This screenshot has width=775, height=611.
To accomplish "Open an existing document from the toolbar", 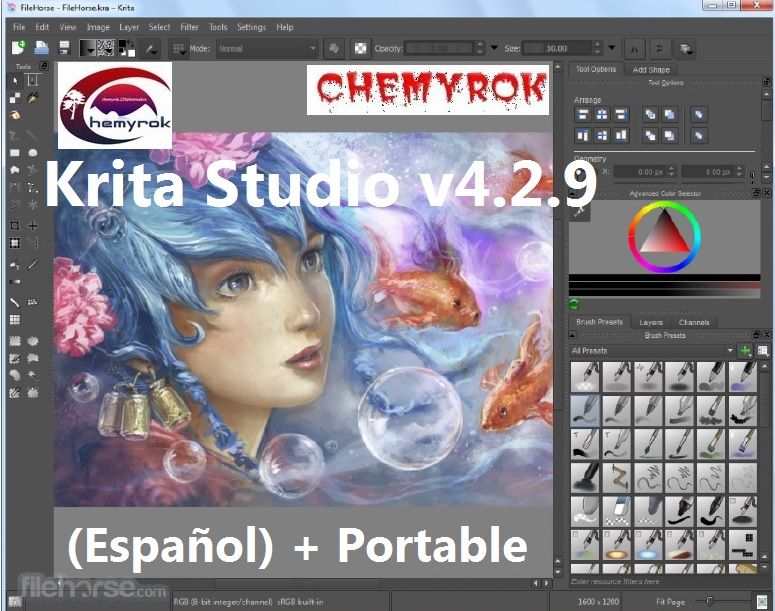I will tap(42, 47).
